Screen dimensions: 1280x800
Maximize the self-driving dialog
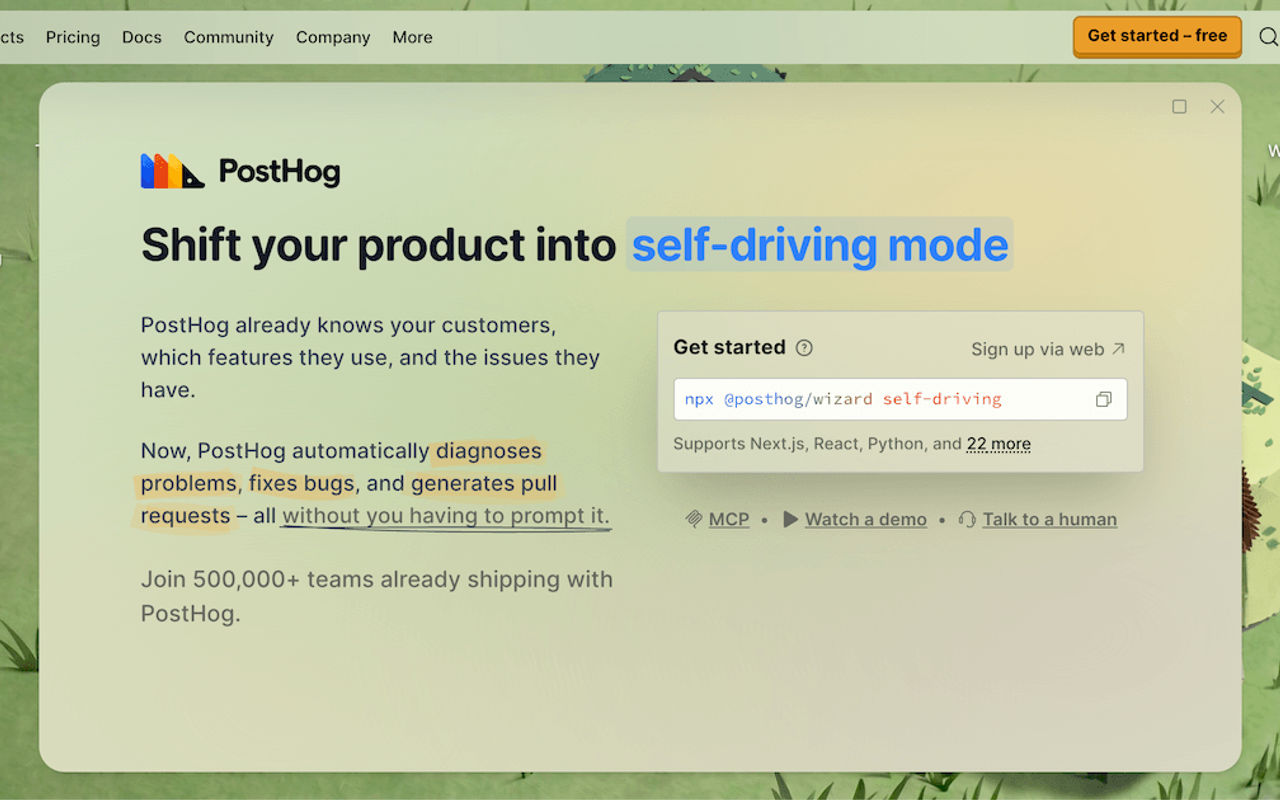point(1180,107)
